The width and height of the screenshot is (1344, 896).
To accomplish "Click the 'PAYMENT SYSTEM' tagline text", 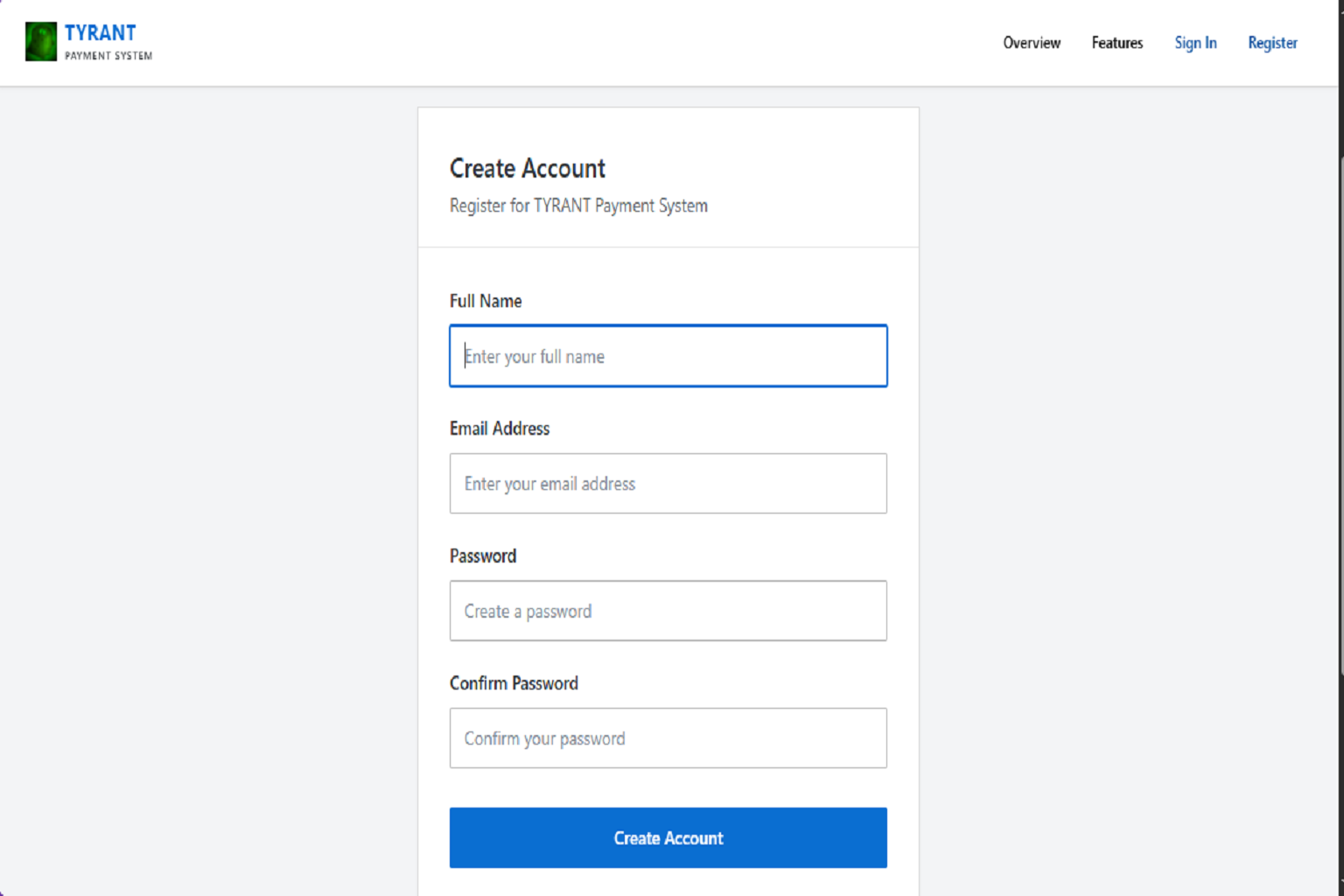I will pos(108,56).
